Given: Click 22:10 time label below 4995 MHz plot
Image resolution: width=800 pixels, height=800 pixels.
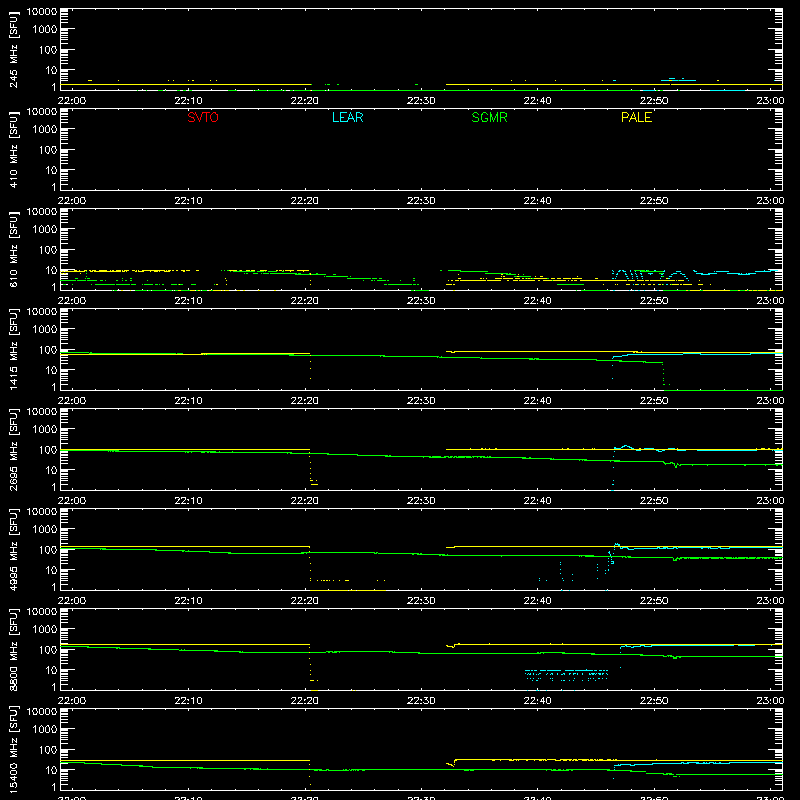Looking at the screenshot, I should coord(188,601).
